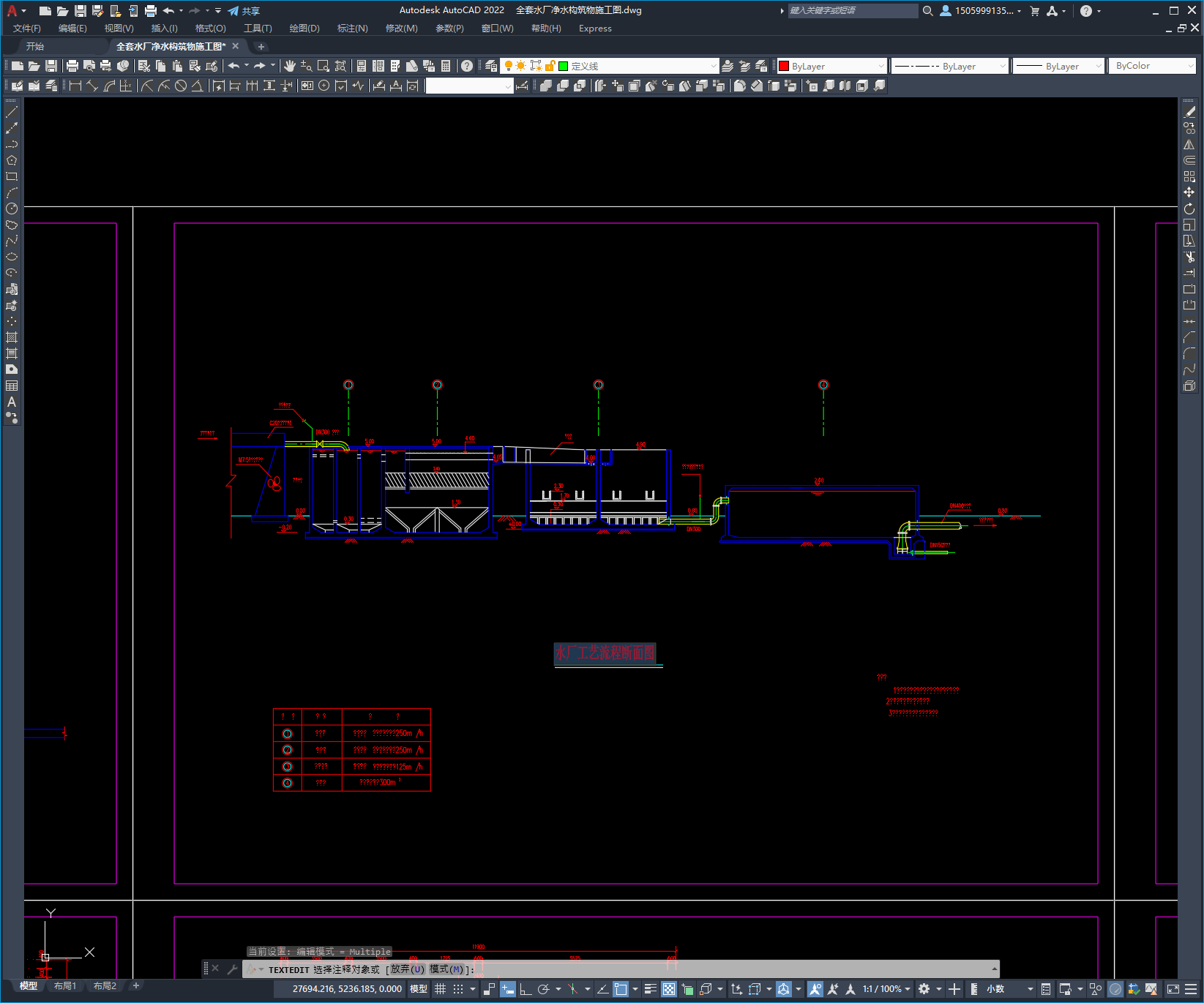Select the Polygon draw tool
The image size is (1204, 1003).
12,160
